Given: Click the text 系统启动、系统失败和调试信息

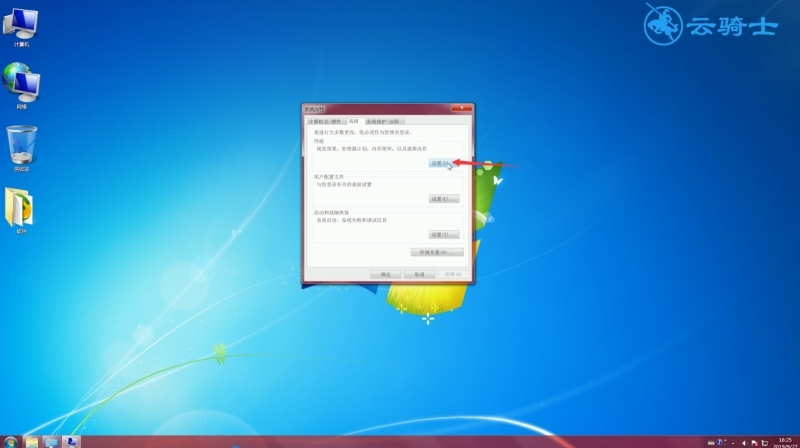Looking at the screenshot, I should 352,220.
